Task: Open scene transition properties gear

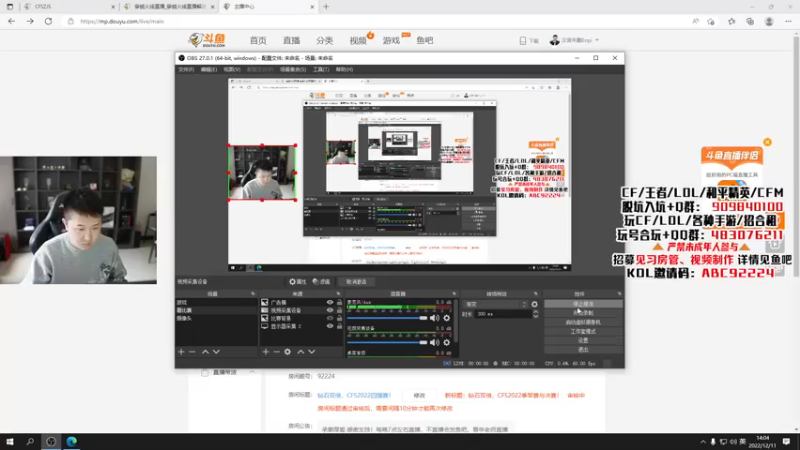Action: pyautogui.click(x=534, y=304)
